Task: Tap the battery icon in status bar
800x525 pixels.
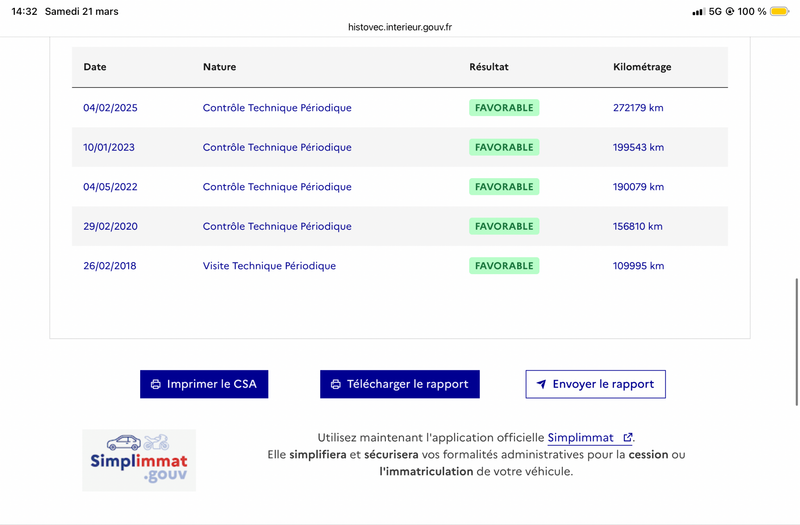Action: tap(779, 11)
